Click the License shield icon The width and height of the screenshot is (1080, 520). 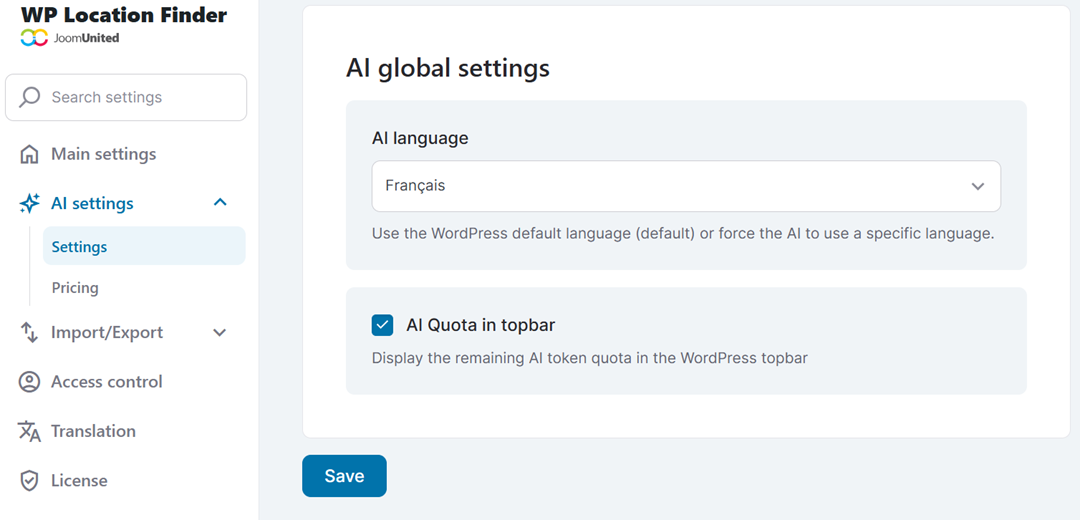tap(29, 481)
